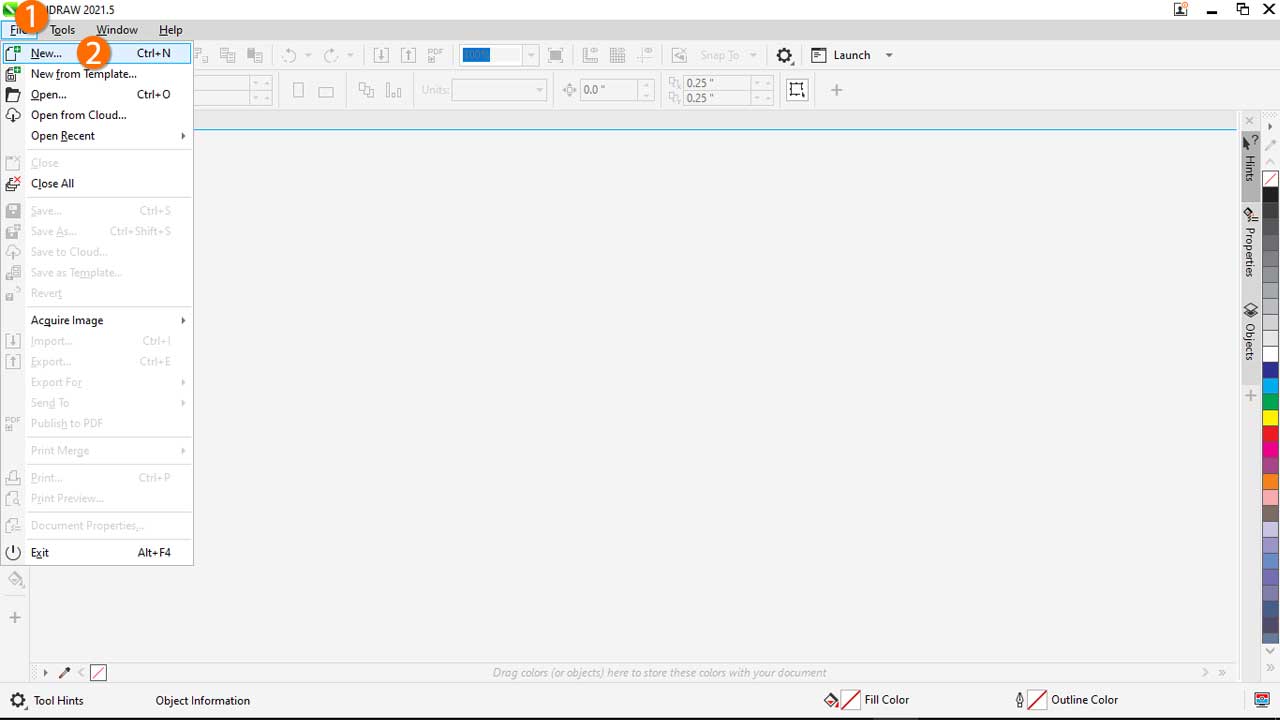1280x720 pixels.
Task: Click the Outline Color pen icon
Action: 1019,700
